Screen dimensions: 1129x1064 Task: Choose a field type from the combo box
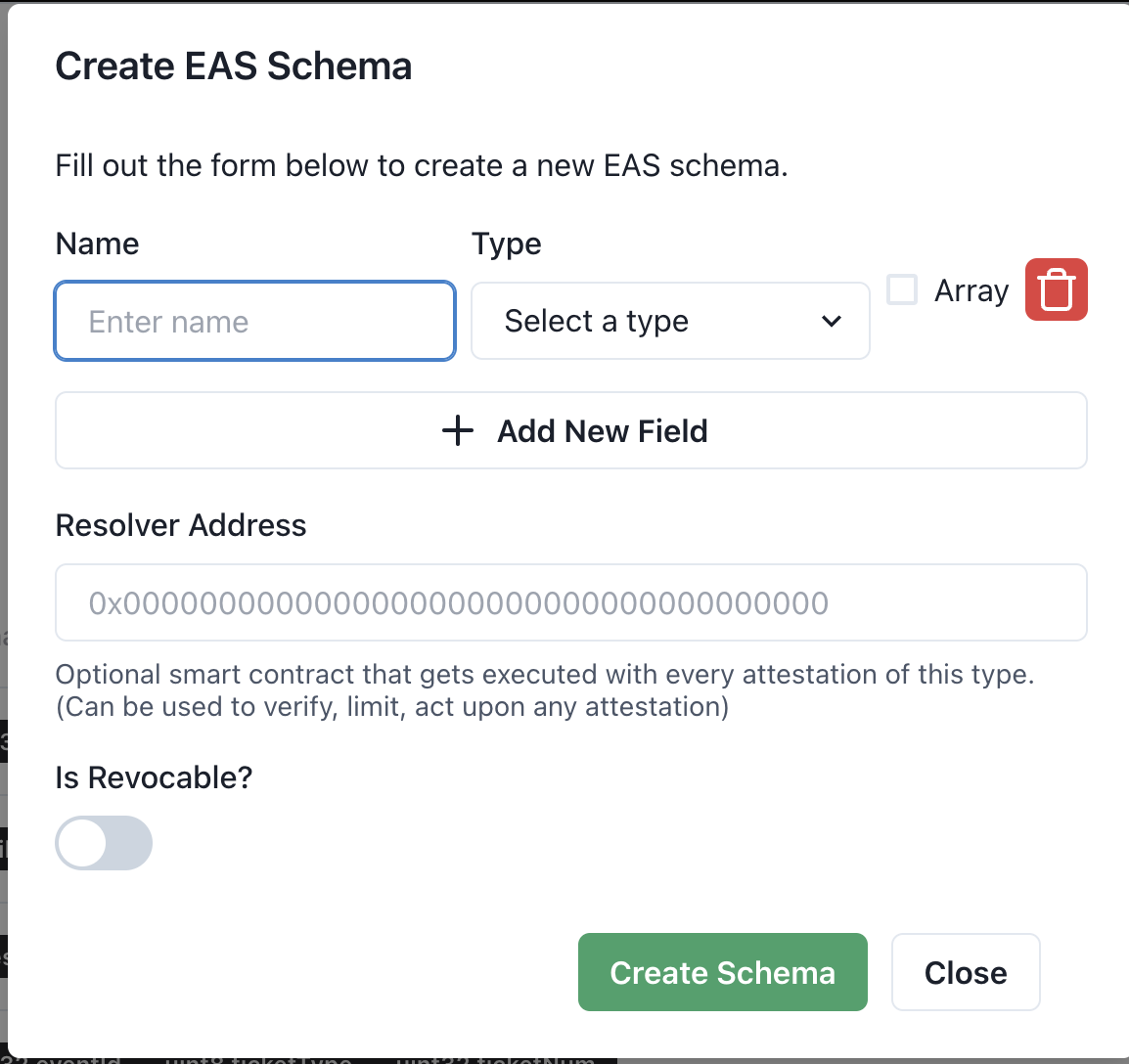pos(670,321)
